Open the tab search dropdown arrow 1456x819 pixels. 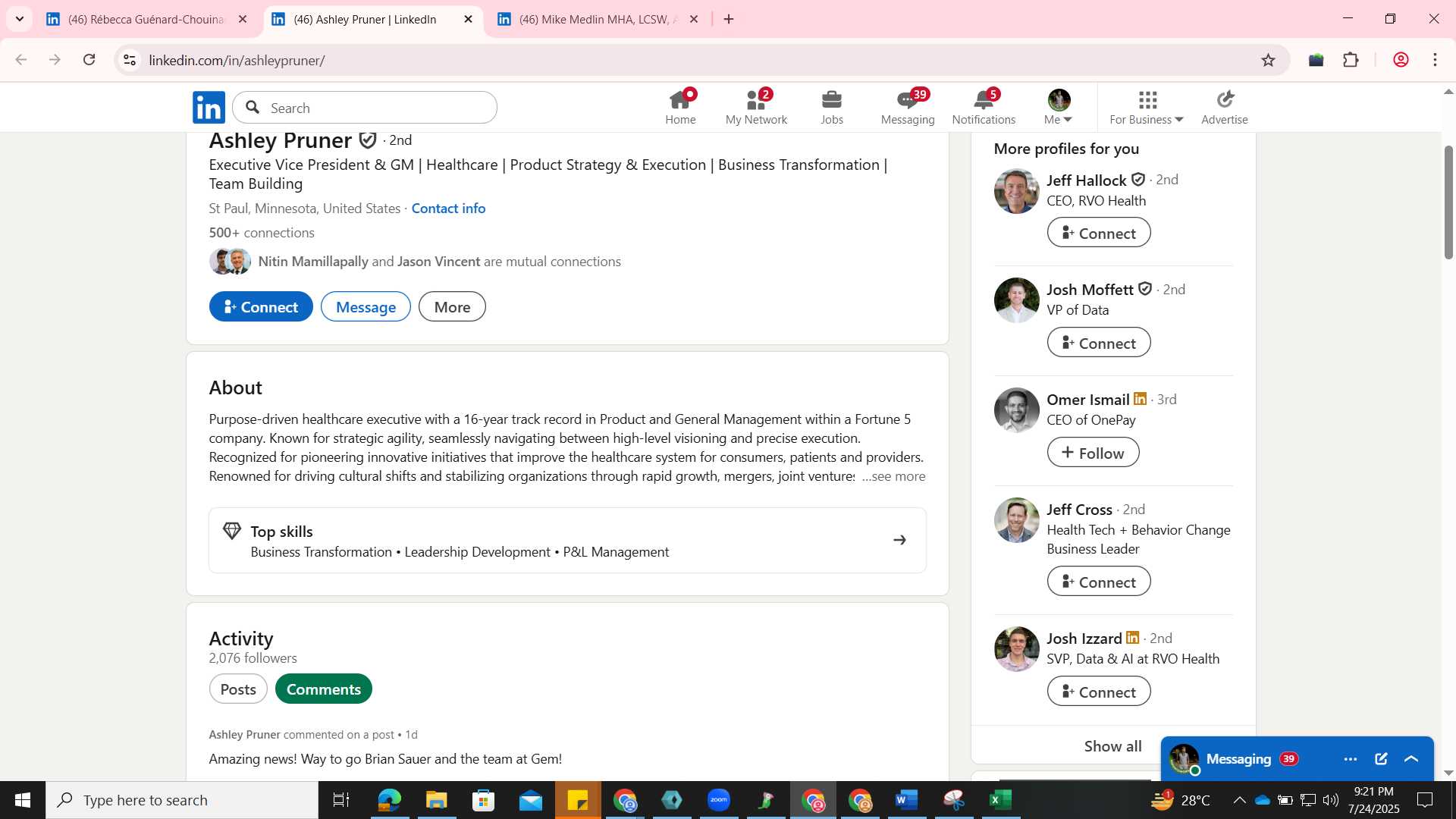pyautogui.click(x=20, y=19)
